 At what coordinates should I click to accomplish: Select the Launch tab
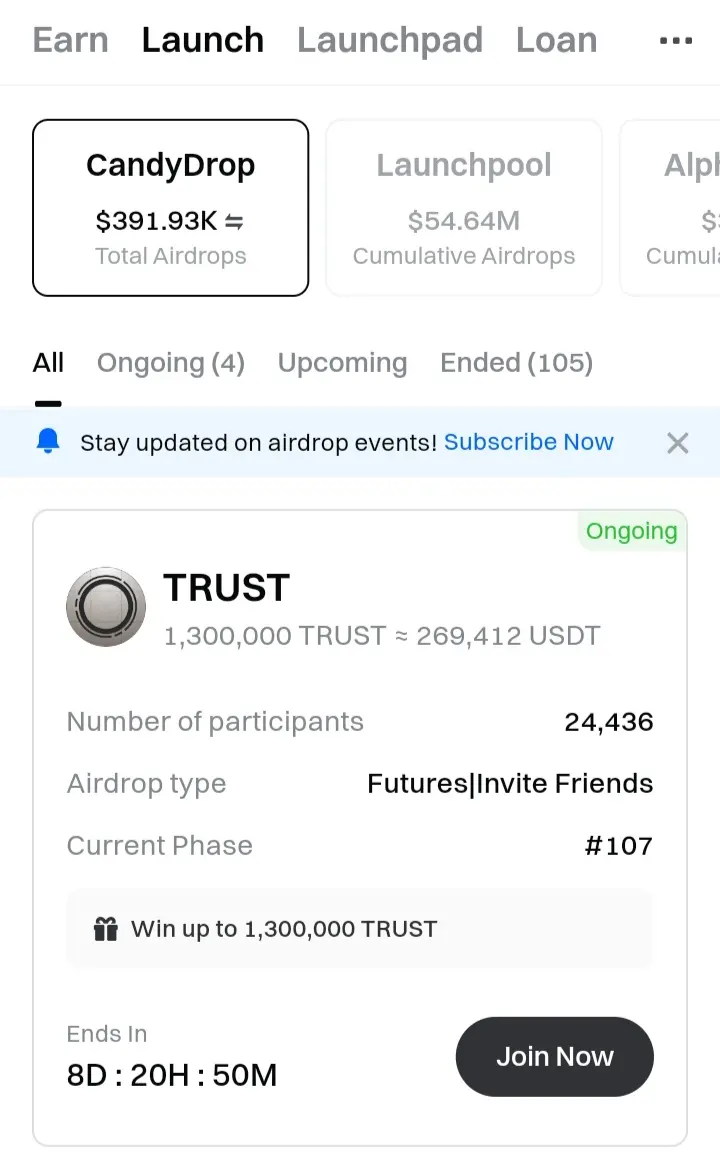pos(203,40)
